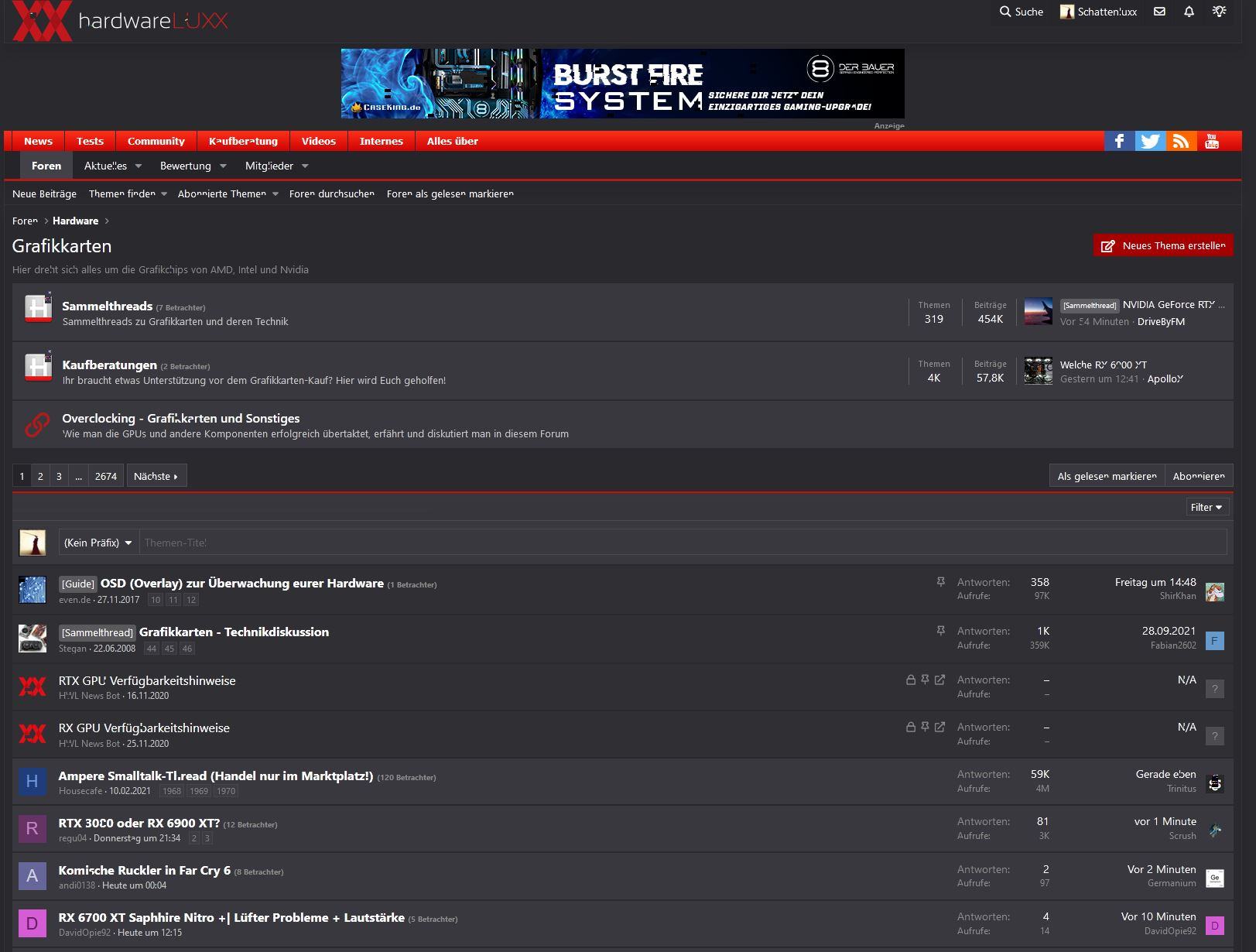
Task: Expand the Mitglieder dropdown arrow
Action: 305,166
